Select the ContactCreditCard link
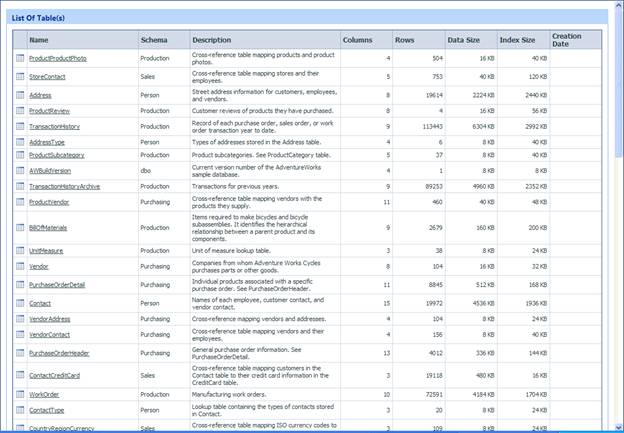The width and height of the screenshot is (624, 433). point(55,376)
